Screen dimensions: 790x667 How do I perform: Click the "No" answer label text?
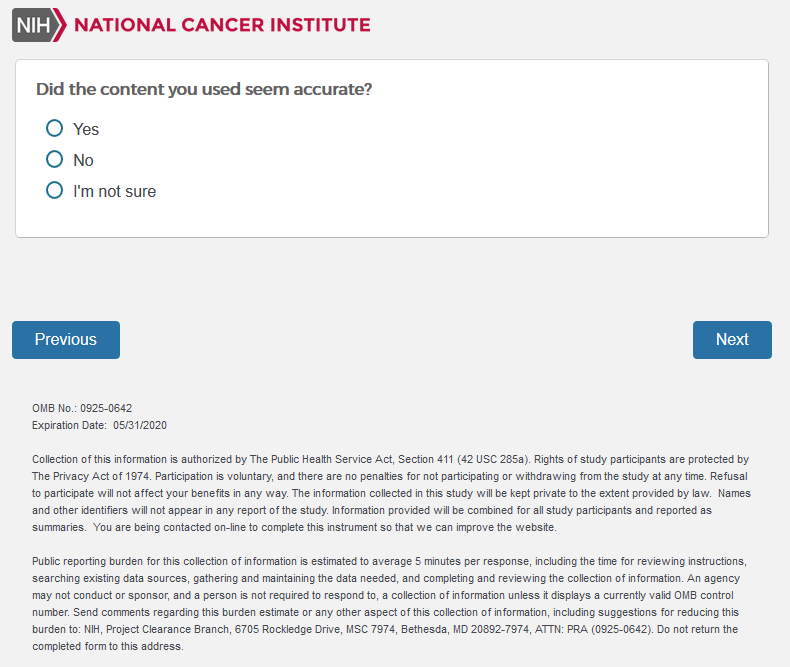(83, 160)
